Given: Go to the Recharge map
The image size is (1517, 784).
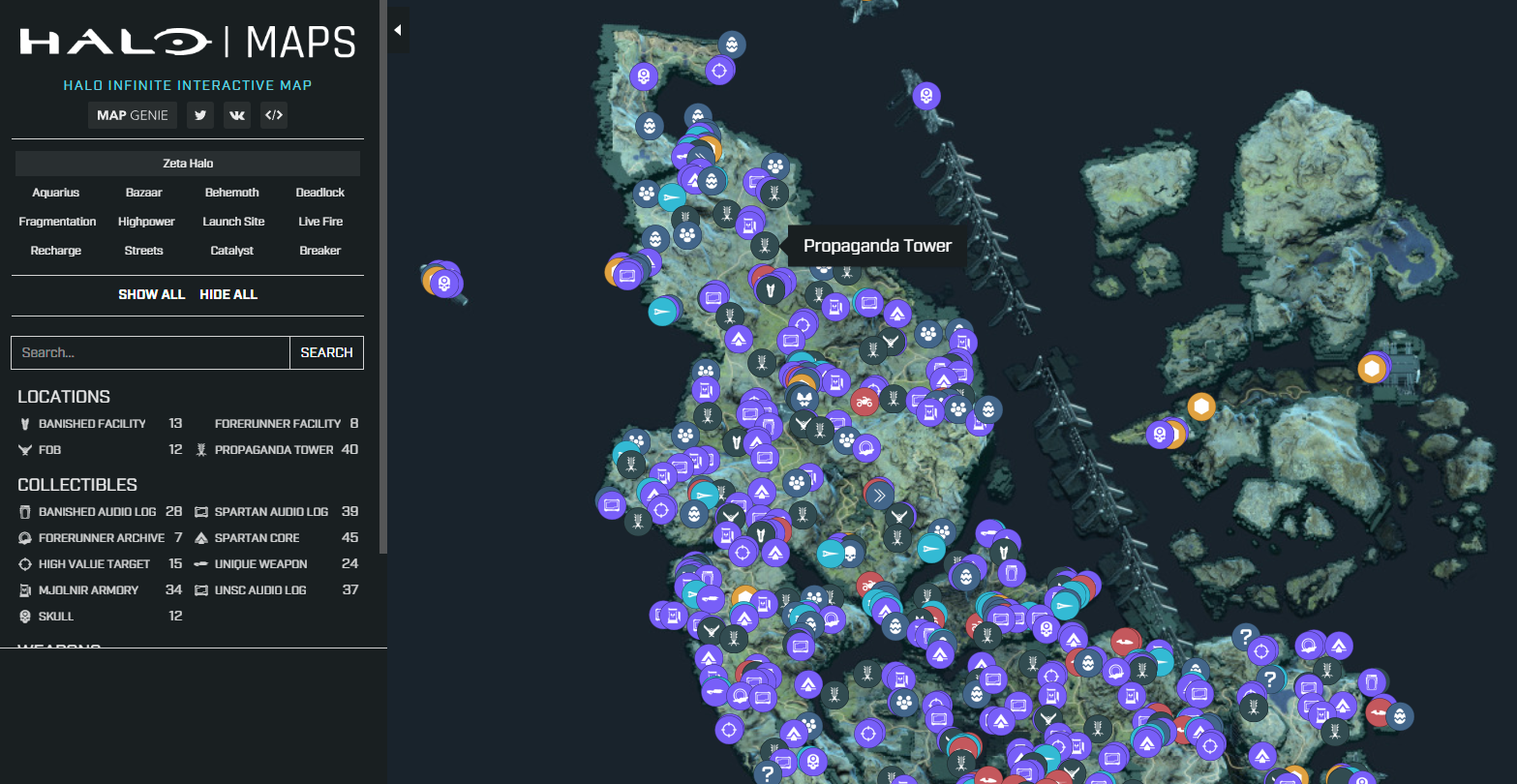Looking at the screenshot, I should (56, 251).
